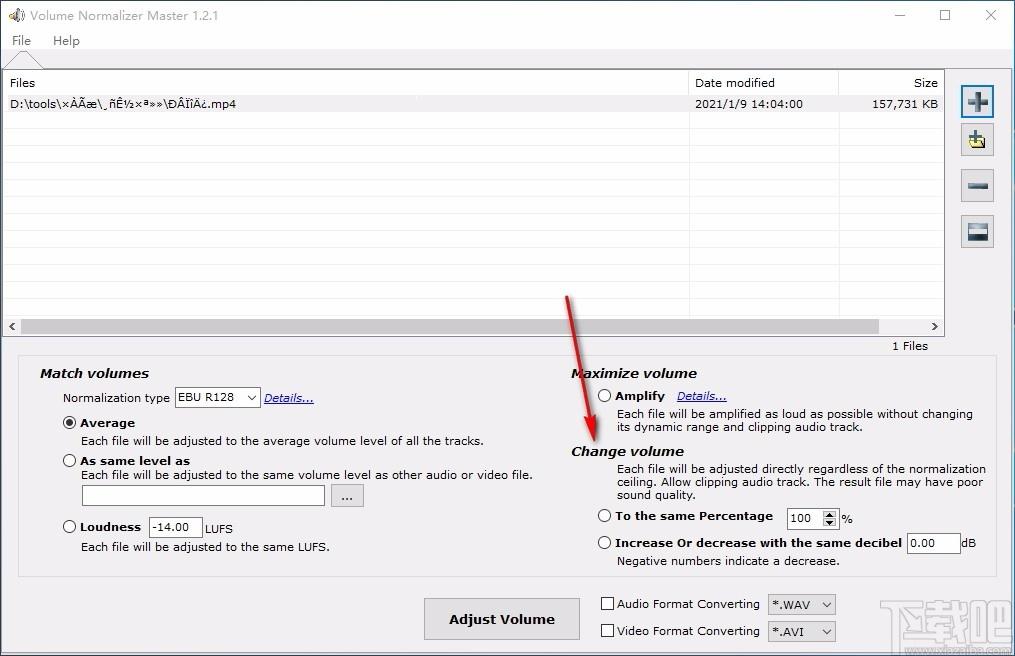The image size is (1015, 656).
Task: Click the Volume Normalizer Master app icon
Action: coord(16,15)
